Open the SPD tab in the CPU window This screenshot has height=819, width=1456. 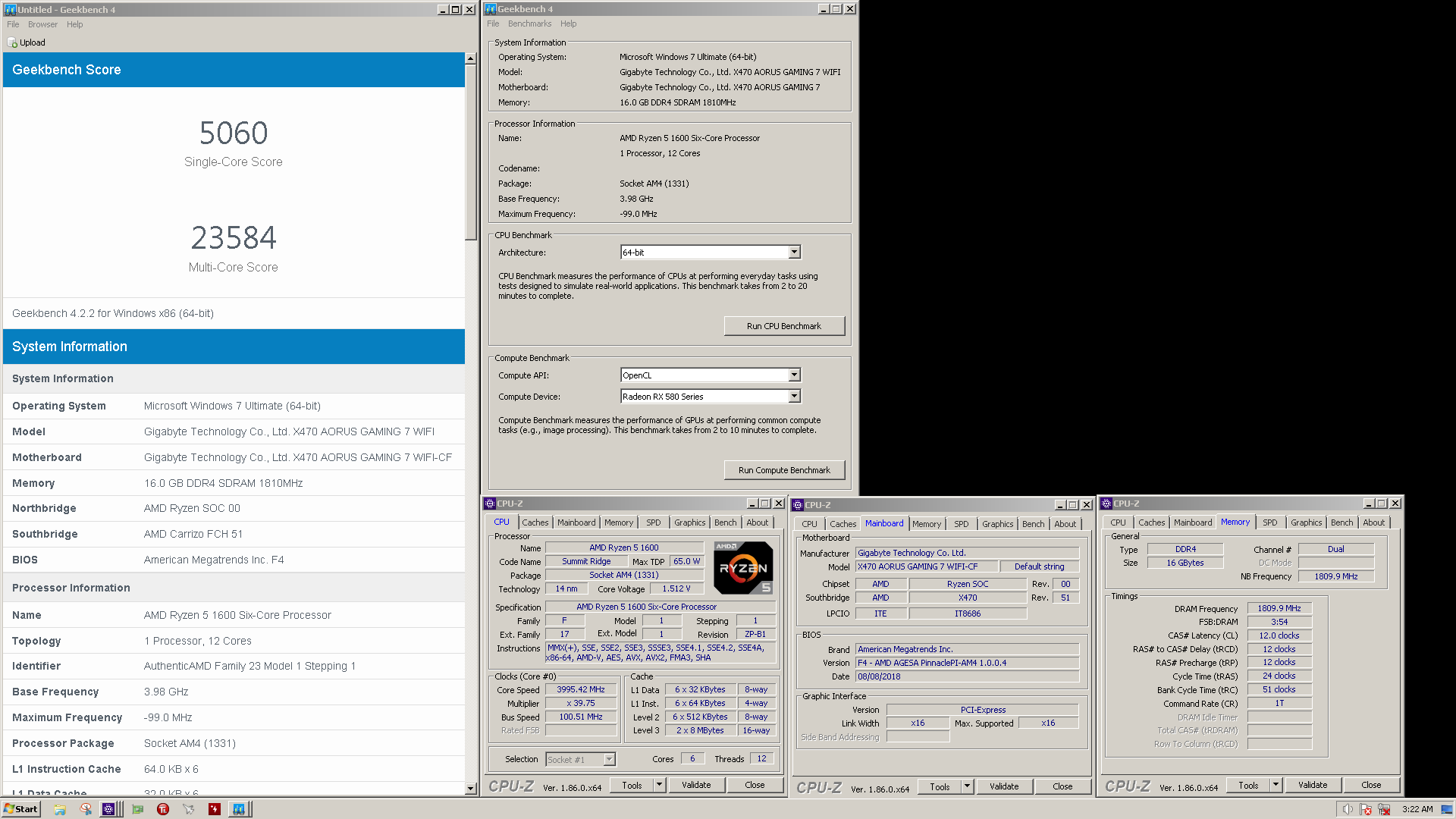[x=653, y=522]
